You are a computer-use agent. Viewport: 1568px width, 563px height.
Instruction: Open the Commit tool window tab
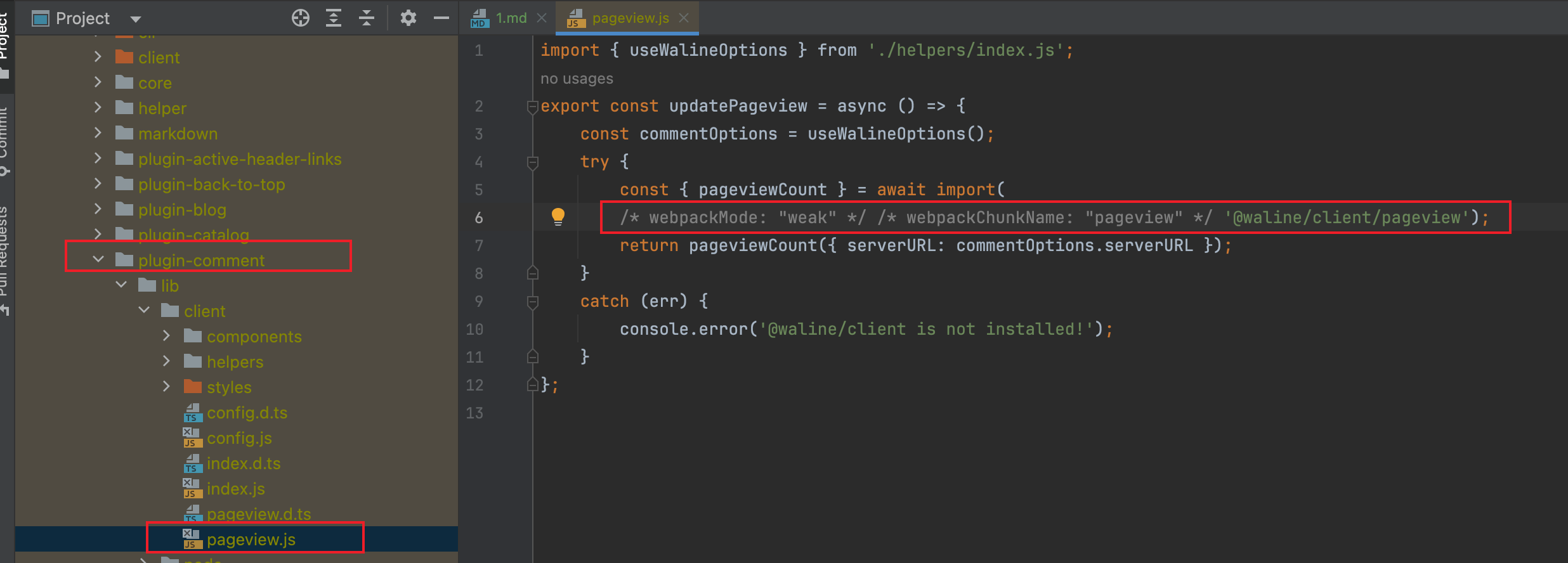pyautogui.click(x=5, y=139)
